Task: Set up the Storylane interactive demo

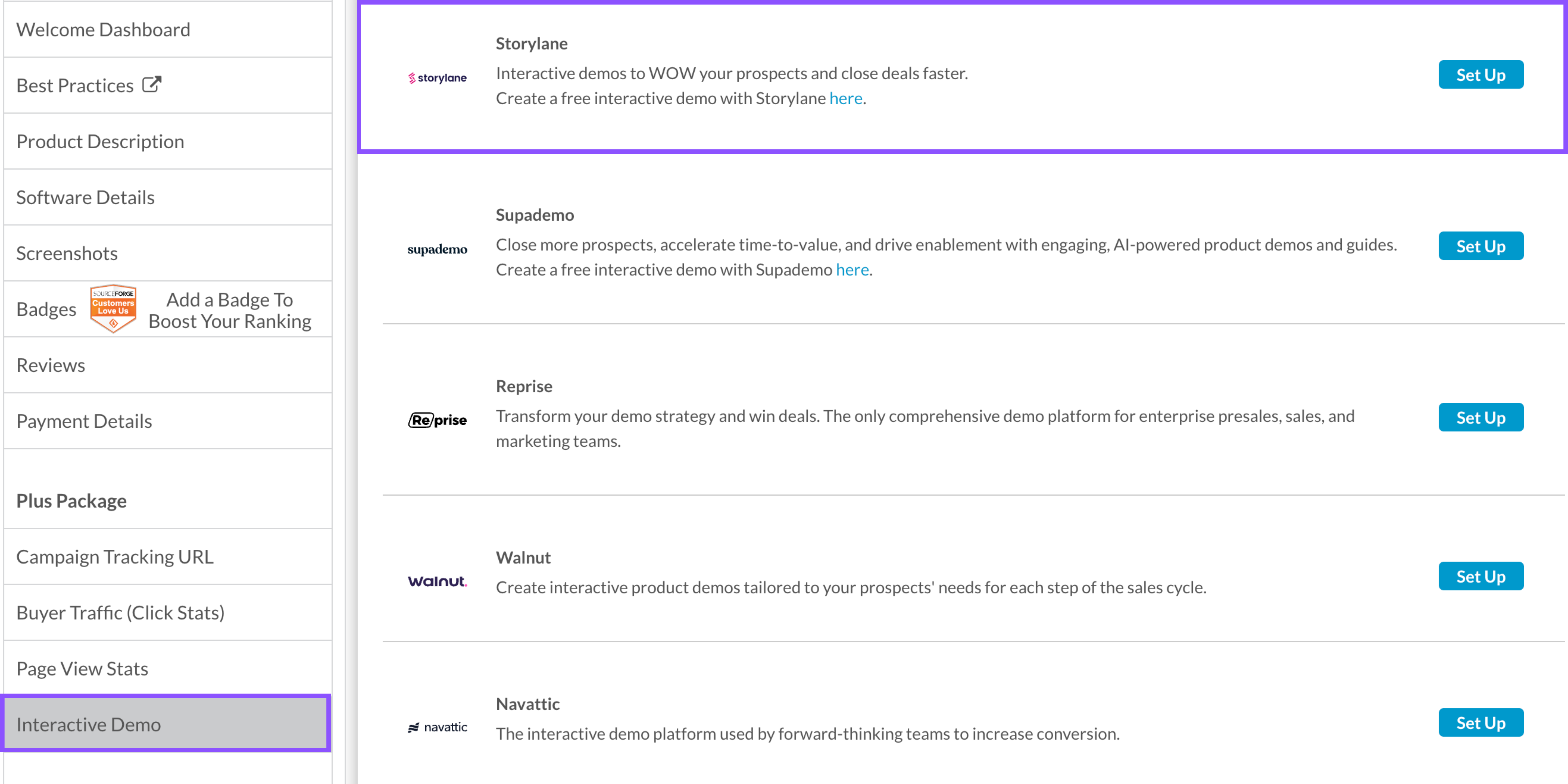Action: [1480, 75]
